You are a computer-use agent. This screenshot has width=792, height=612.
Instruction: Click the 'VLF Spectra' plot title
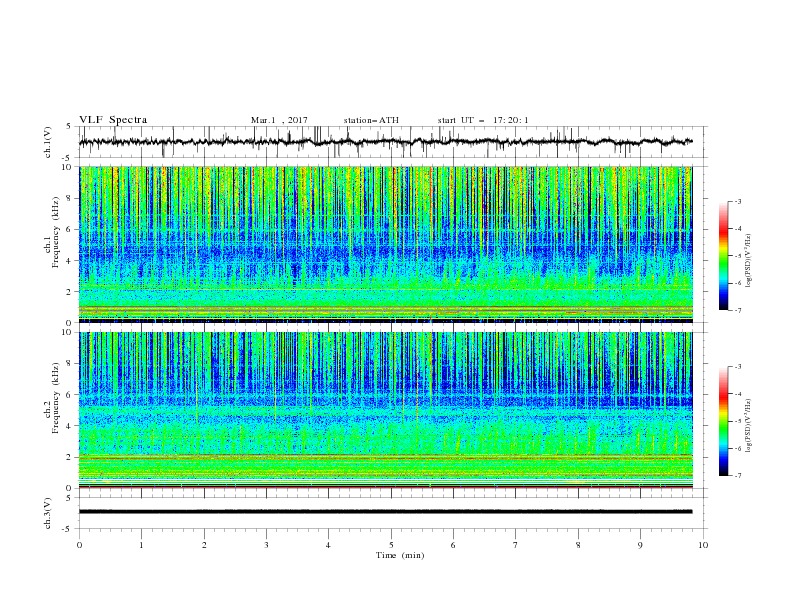113,120
